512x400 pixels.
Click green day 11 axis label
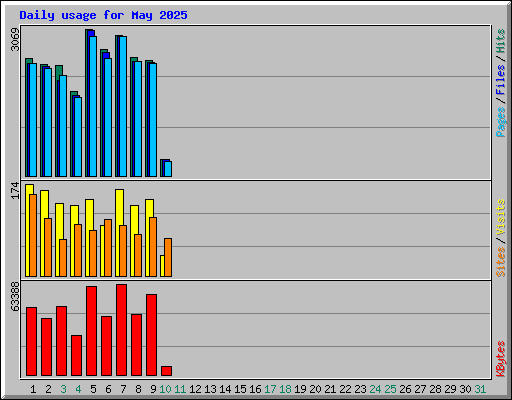(x=180, y=389)
